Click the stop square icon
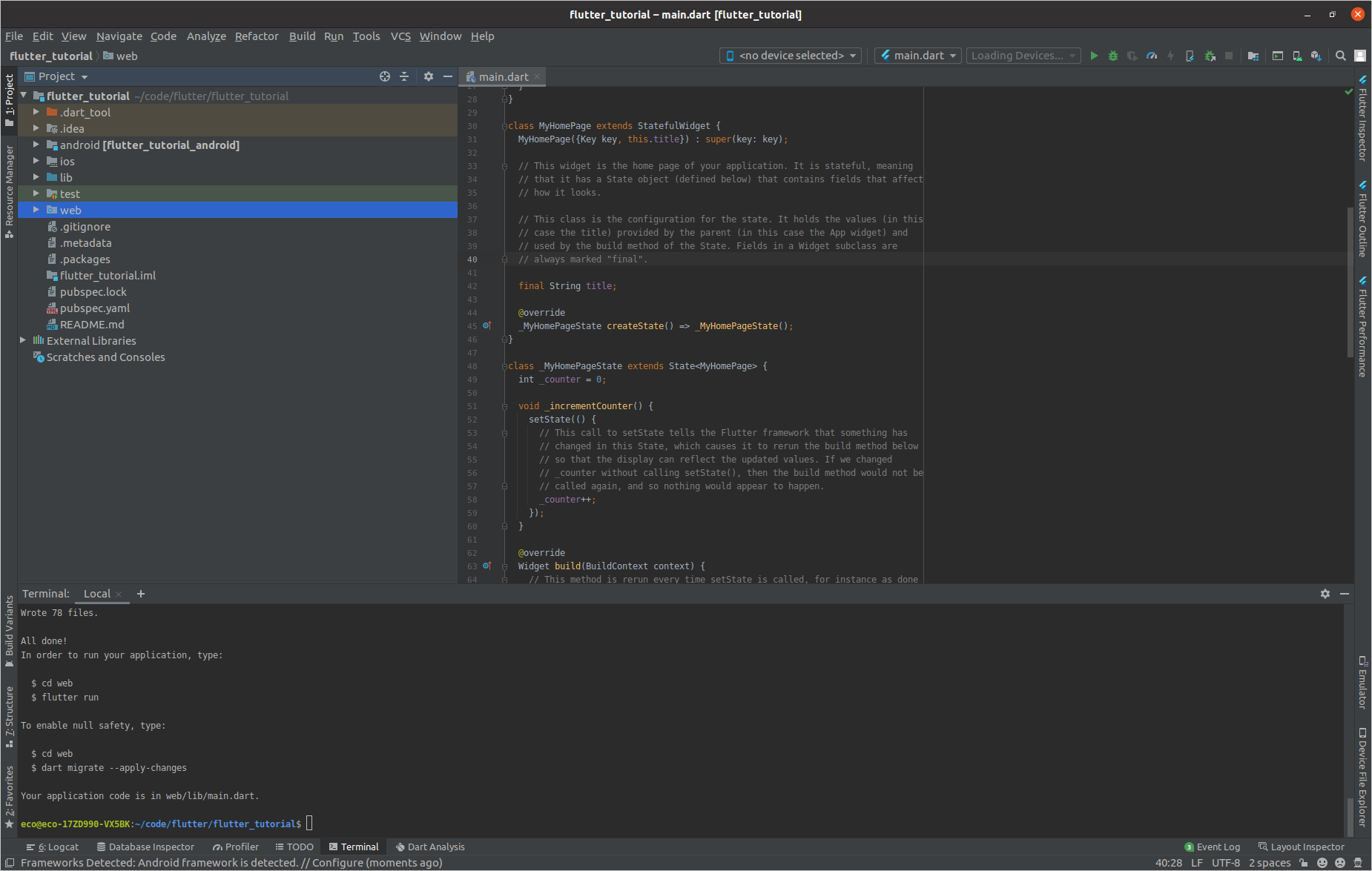 (1229, 56)
